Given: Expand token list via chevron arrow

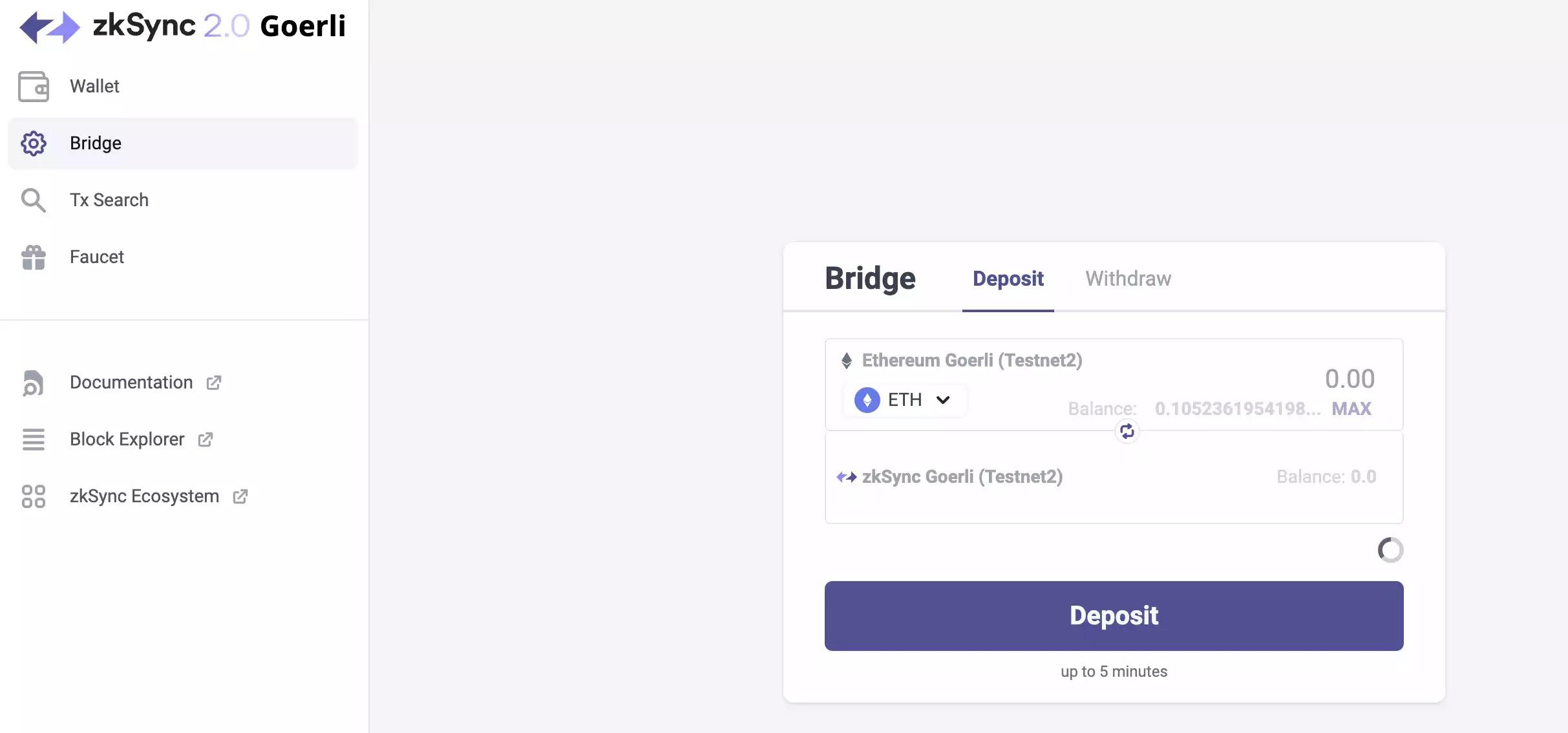Looking at the screenshot, I should coord(943,400).
